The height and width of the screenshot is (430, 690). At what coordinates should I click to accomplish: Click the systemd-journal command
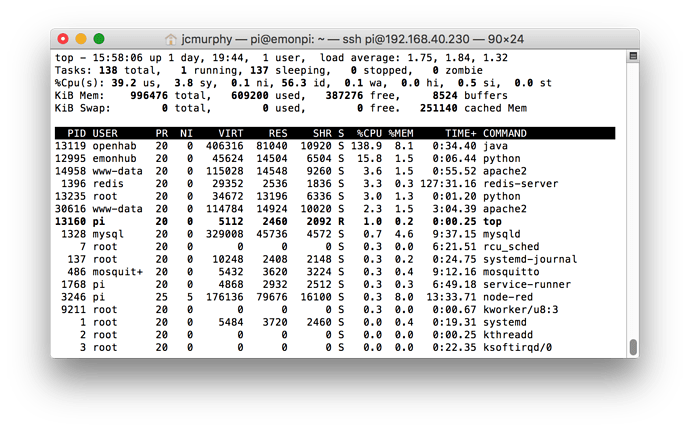click(x=530, y=260)
